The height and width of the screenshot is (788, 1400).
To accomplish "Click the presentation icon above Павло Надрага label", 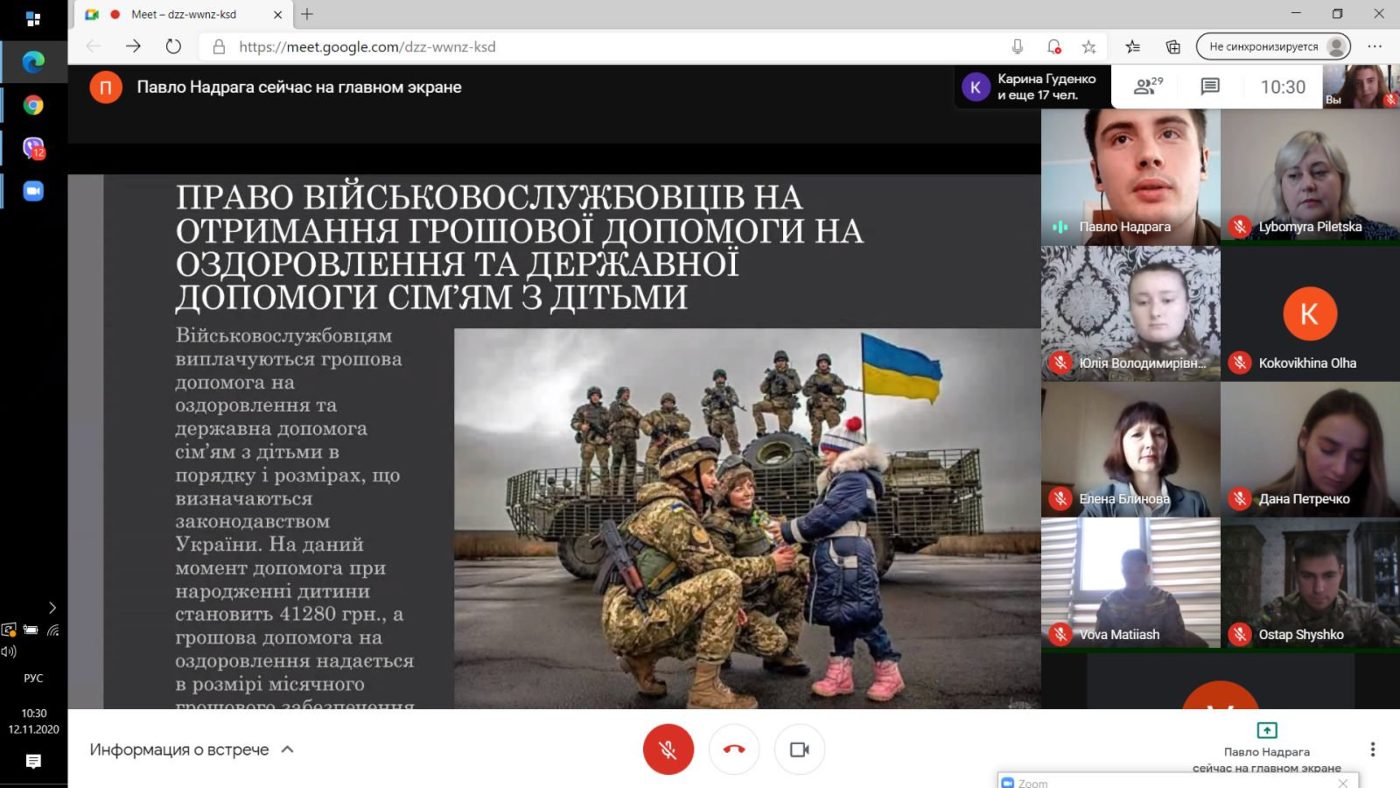I will (1267, 730).
